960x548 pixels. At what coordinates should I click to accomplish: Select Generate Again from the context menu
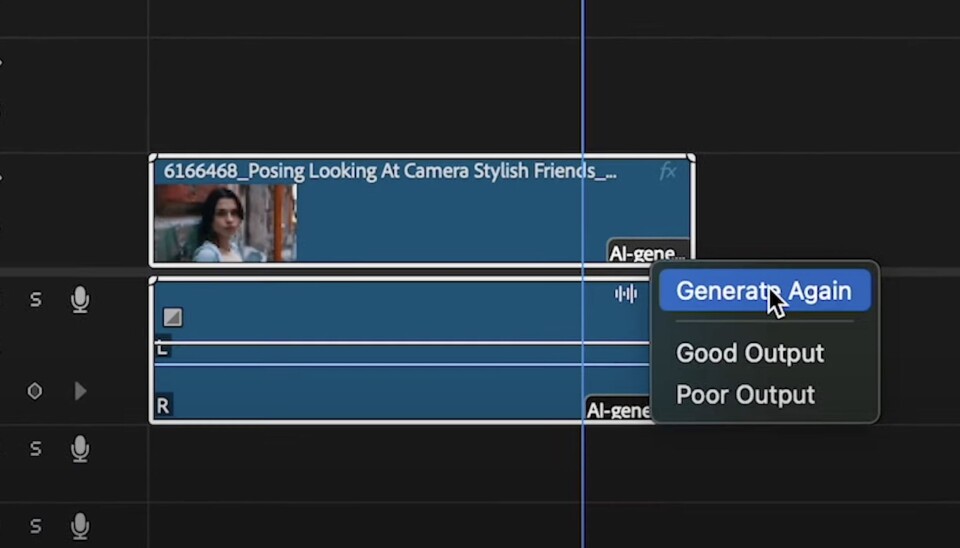pos(763,291)
